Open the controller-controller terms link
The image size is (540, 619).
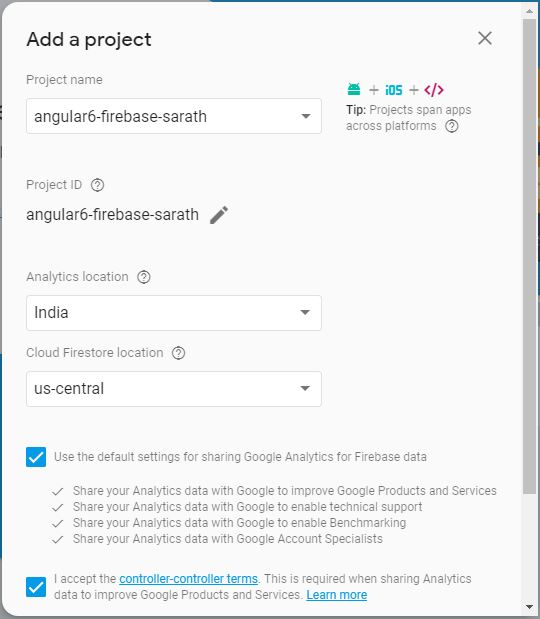click(x=188, y=579)
